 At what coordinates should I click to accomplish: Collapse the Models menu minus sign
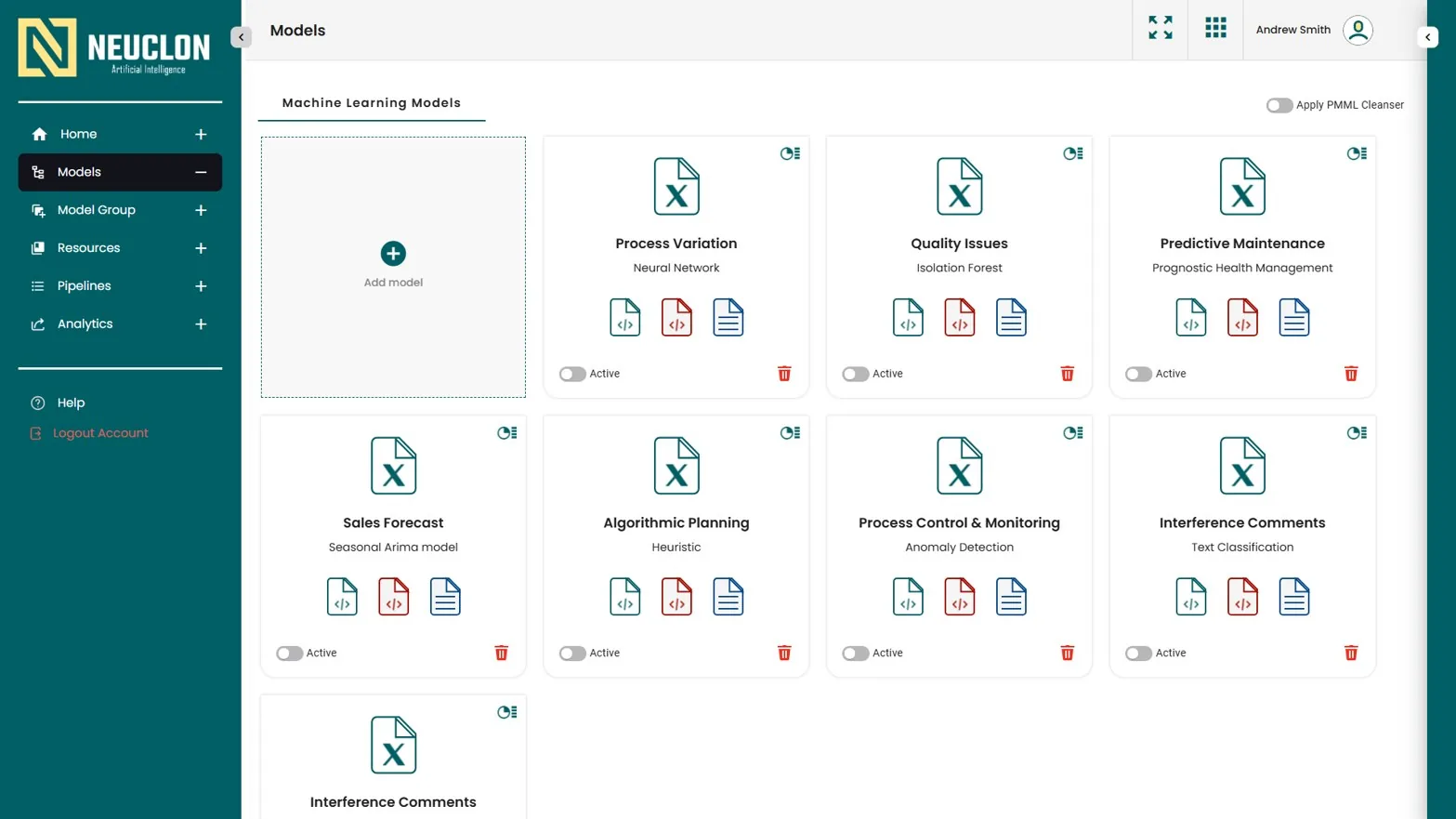coord(201,172)
